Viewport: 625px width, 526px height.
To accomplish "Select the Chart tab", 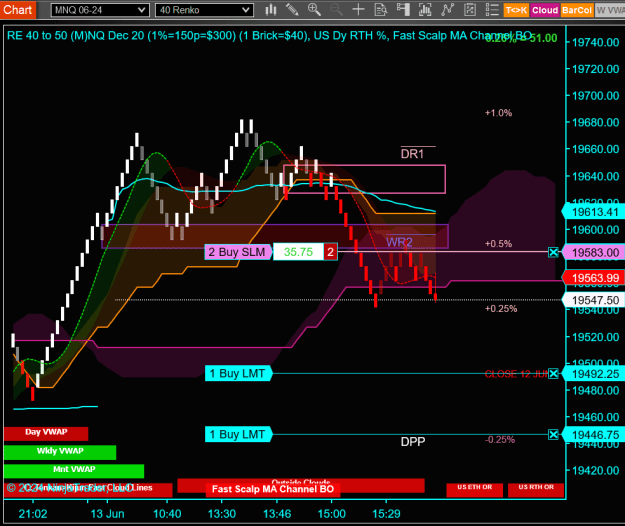I will (18, 10).
